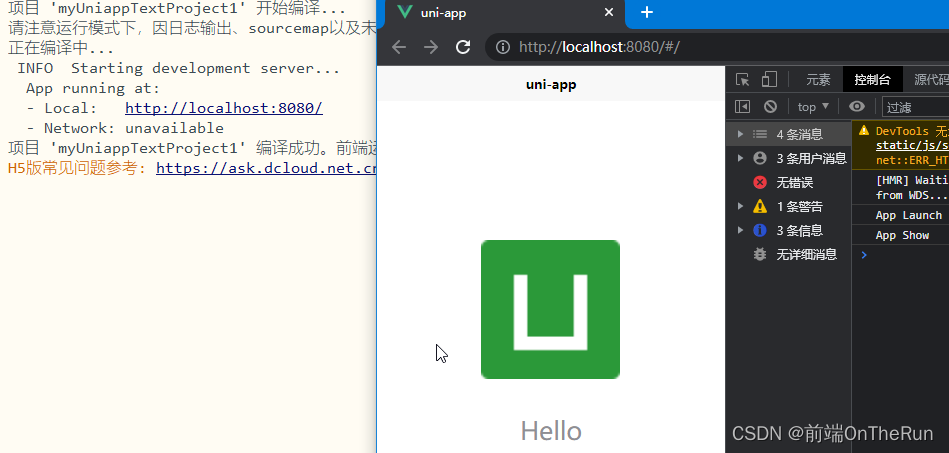Click the bug icon beside 无详细消息
949x453 pixels.
[760, 254]
